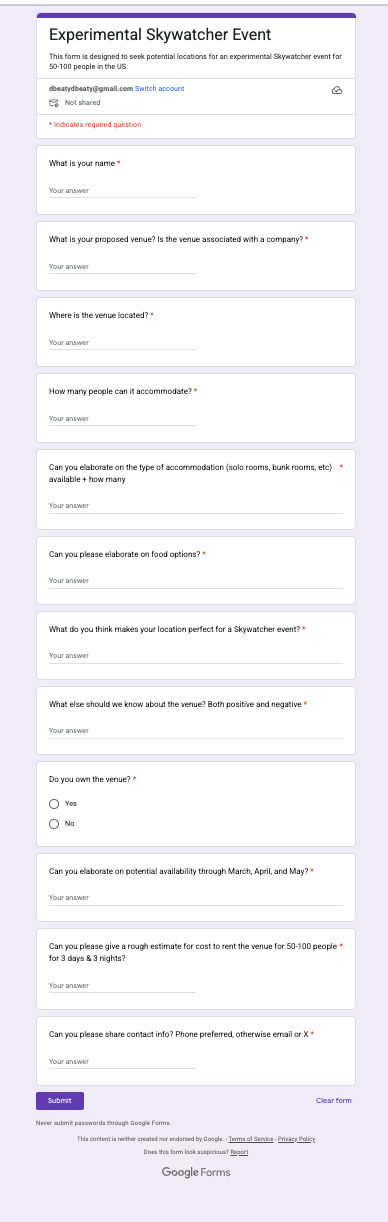Focus the What is your name field
Screen dimensions: 388x1222
[122, 190]
